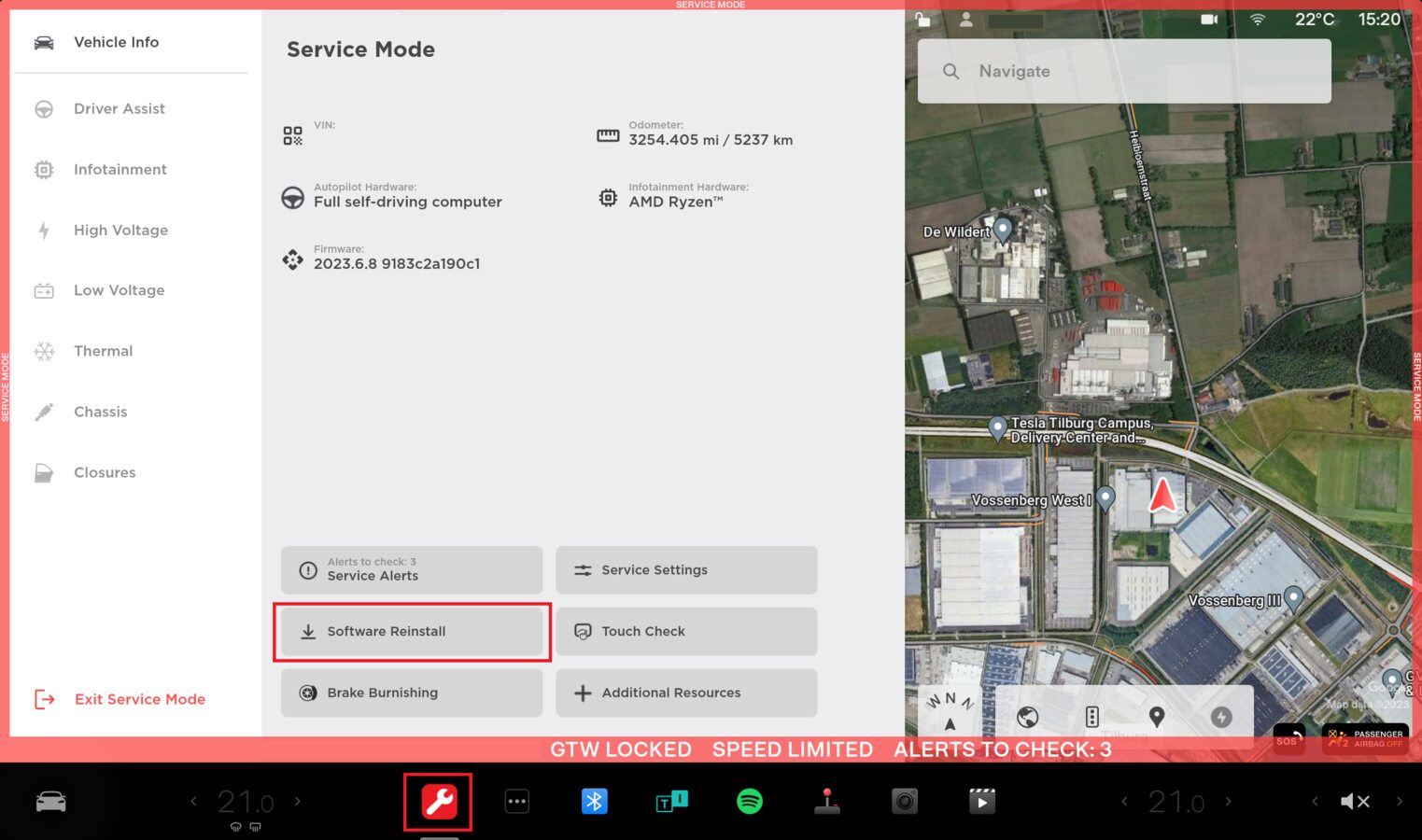Image resolution: width=1422 pixels, height=840 pixels.
Task: Toggle map compass orientation
Action: (x=950, y=713)
